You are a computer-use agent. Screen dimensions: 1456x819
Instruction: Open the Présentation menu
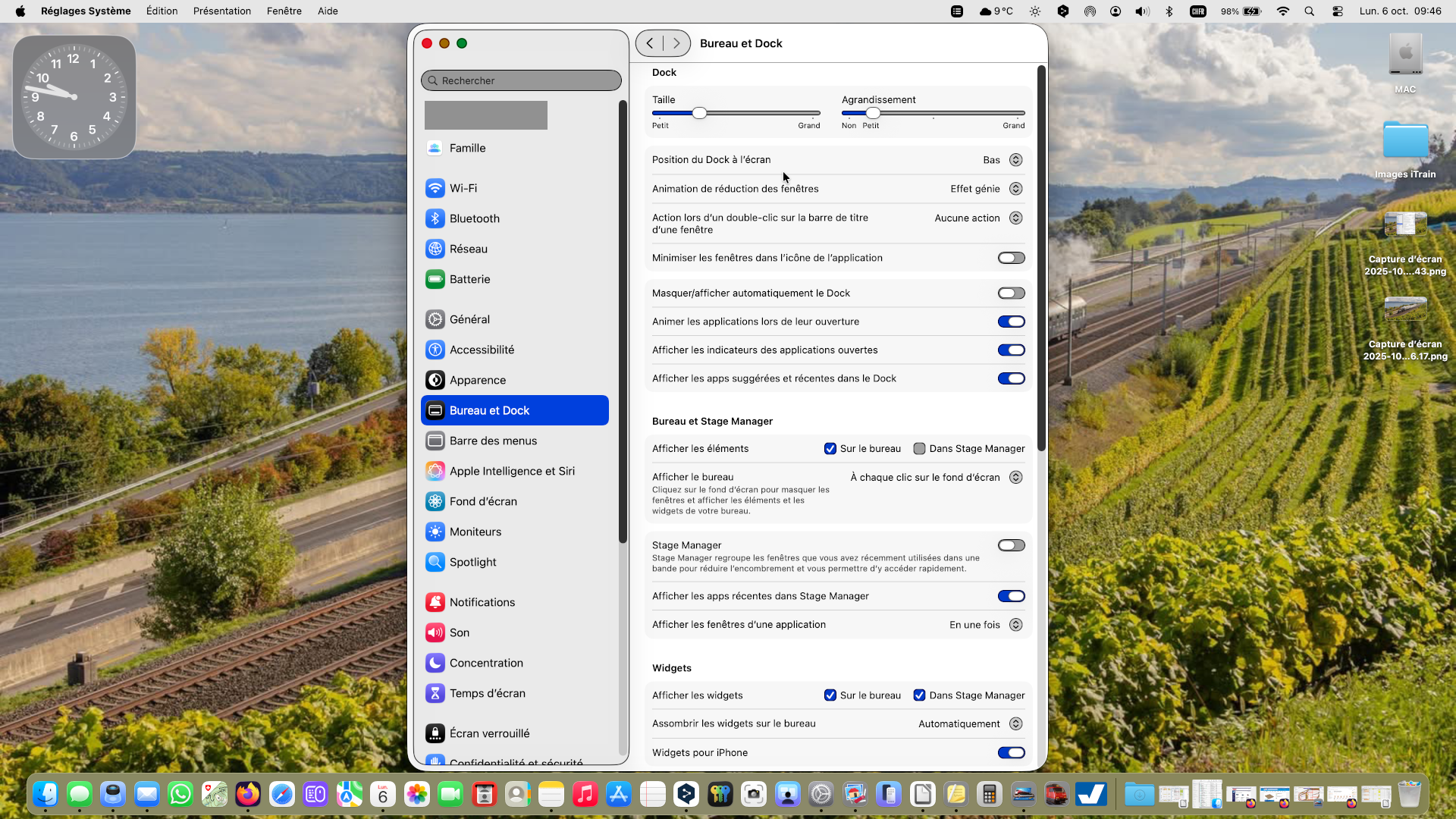click(221, 11)
